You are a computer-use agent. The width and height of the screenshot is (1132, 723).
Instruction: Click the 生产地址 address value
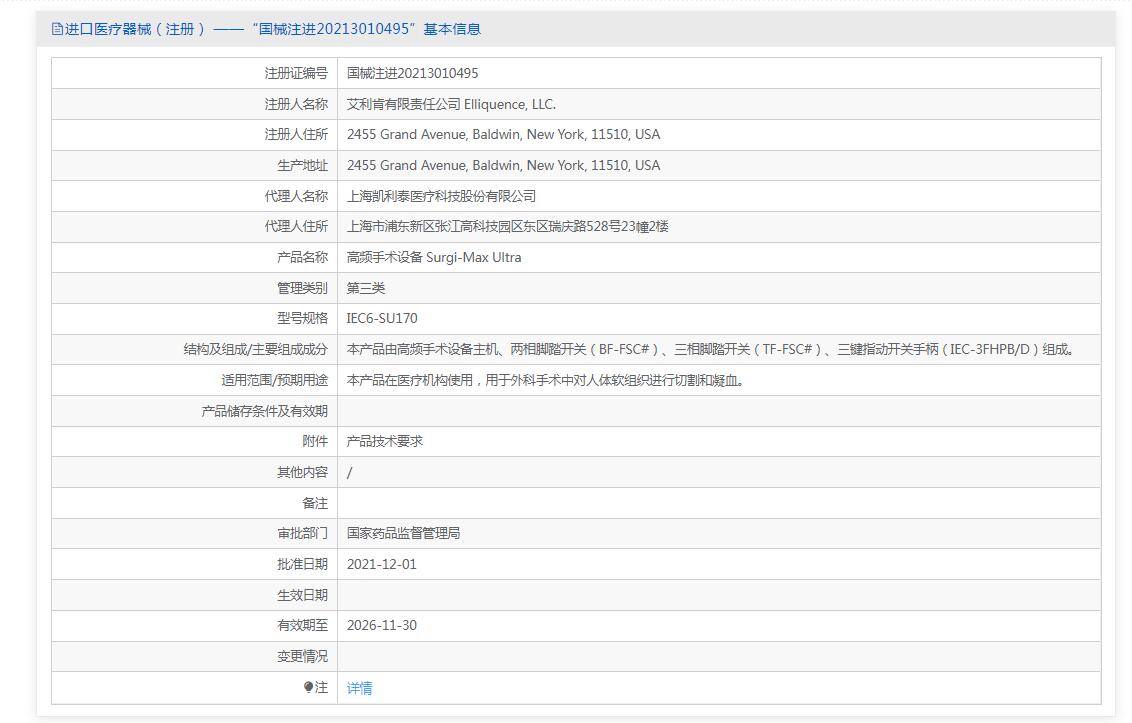click(503, 165)
